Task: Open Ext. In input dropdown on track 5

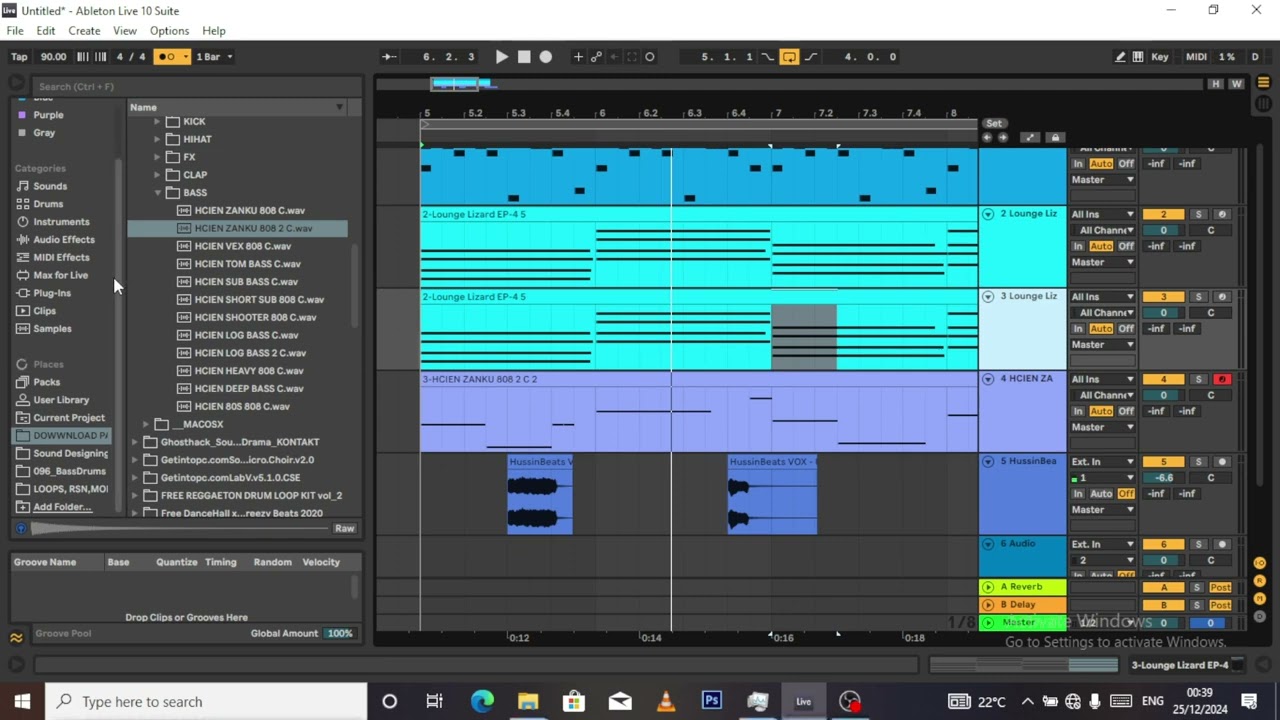Action: (x=1103, y=462)
